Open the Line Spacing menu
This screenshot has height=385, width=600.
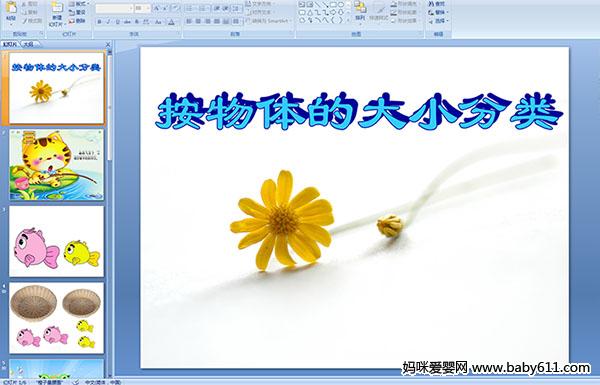(x=237, y=8)
